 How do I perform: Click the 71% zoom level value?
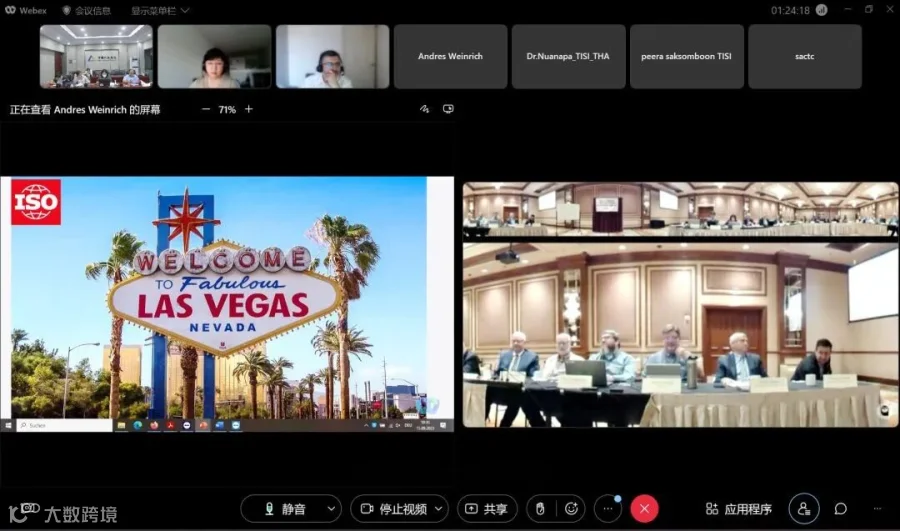click(227, 110)
